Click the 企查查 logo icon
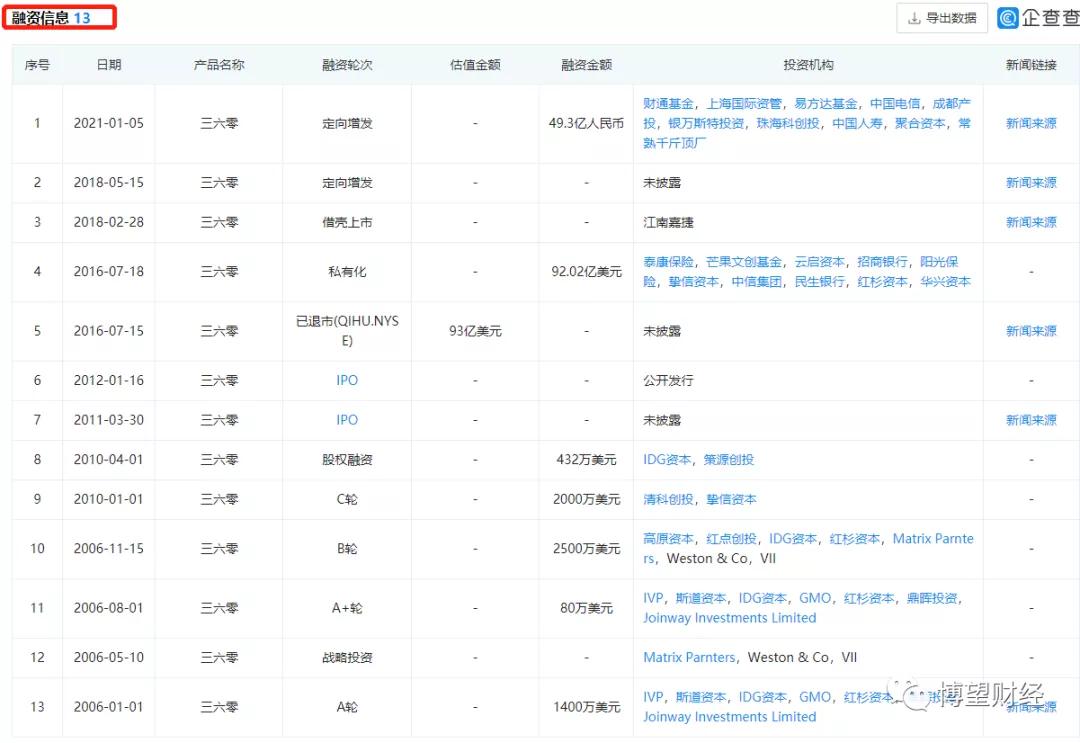Image resolution: width=1080 pixels, height=743 pixels. click(1008, 18)
